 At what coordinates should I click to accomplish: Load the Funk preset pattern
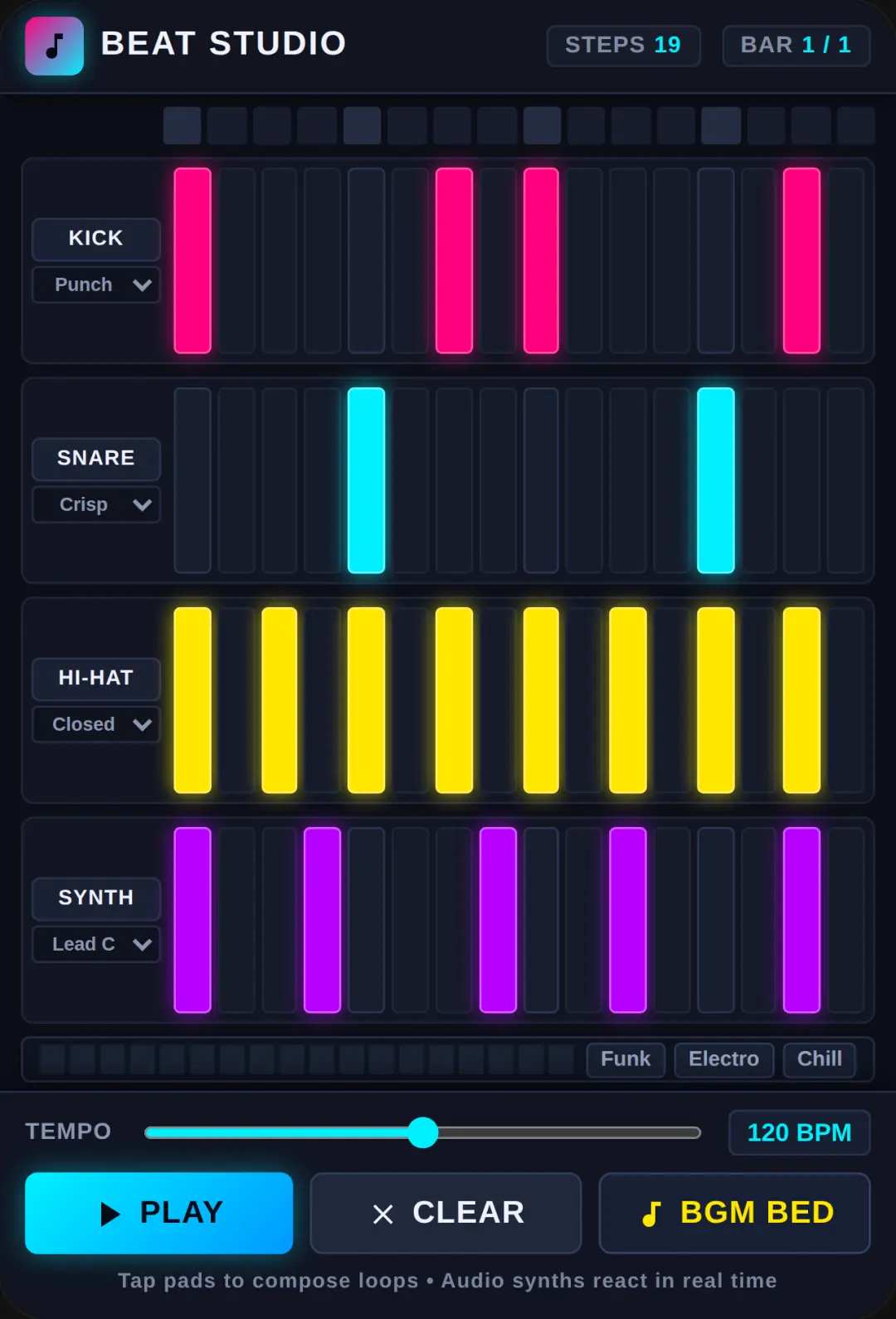point(626,1059)
